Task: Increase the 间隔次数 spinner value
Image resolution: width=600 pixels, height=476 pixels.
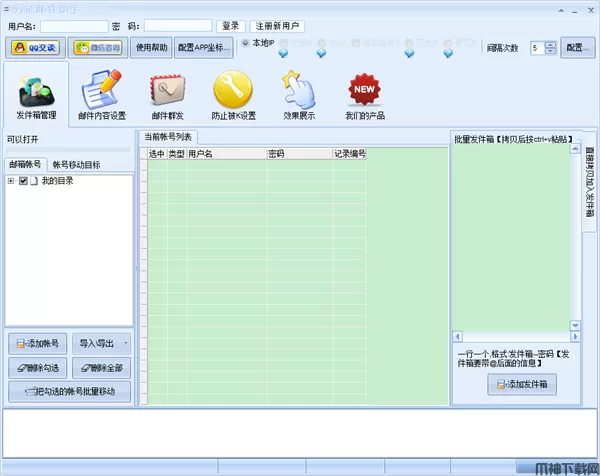Action: [550, 44]
